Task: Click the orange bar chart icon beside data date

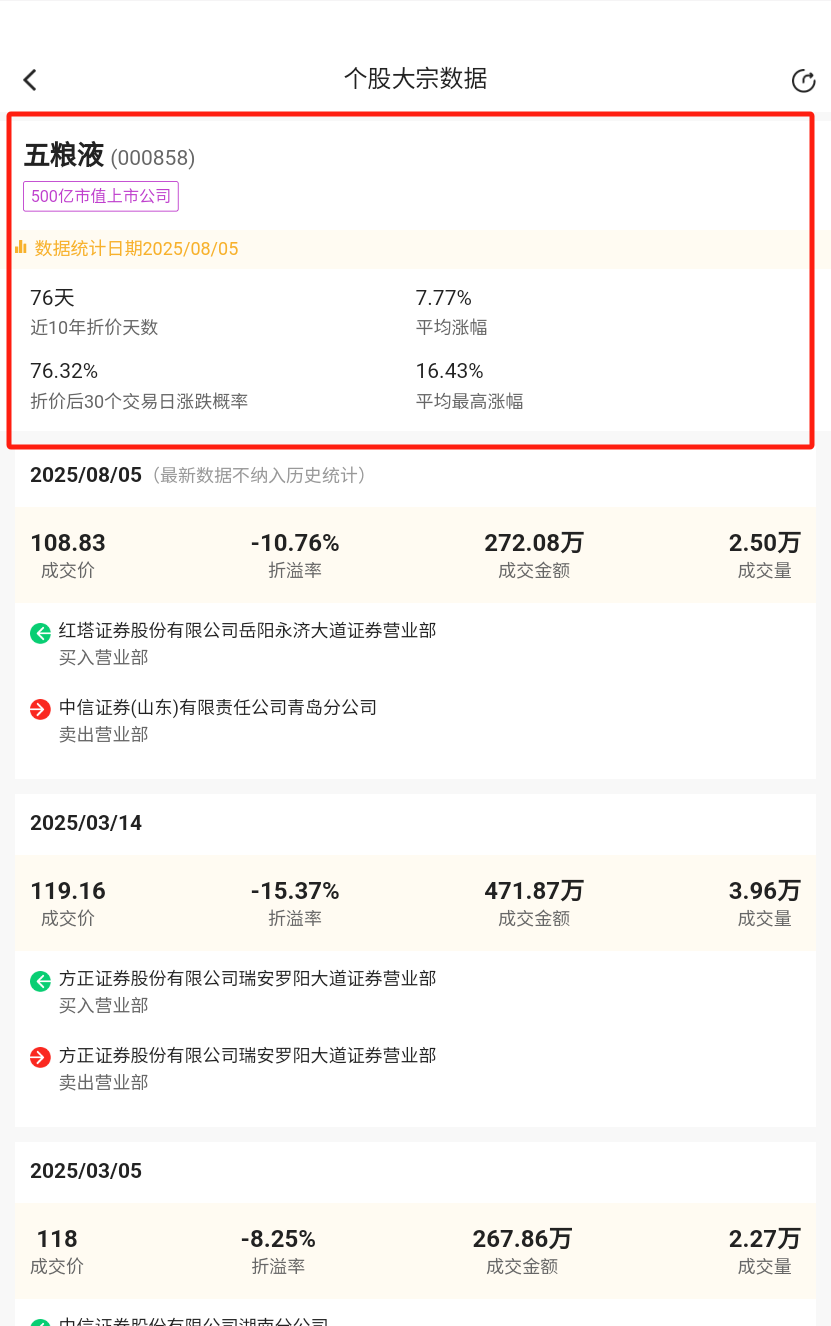Action: pos(21,247)
